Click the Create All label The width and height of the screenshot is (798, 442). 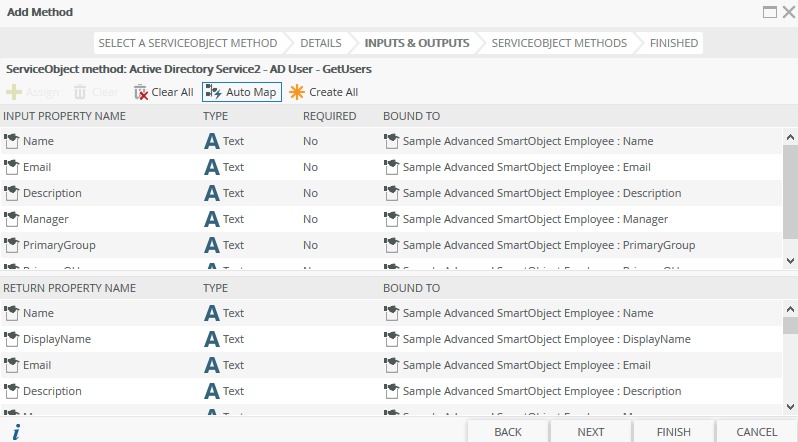tap(333, 92)
